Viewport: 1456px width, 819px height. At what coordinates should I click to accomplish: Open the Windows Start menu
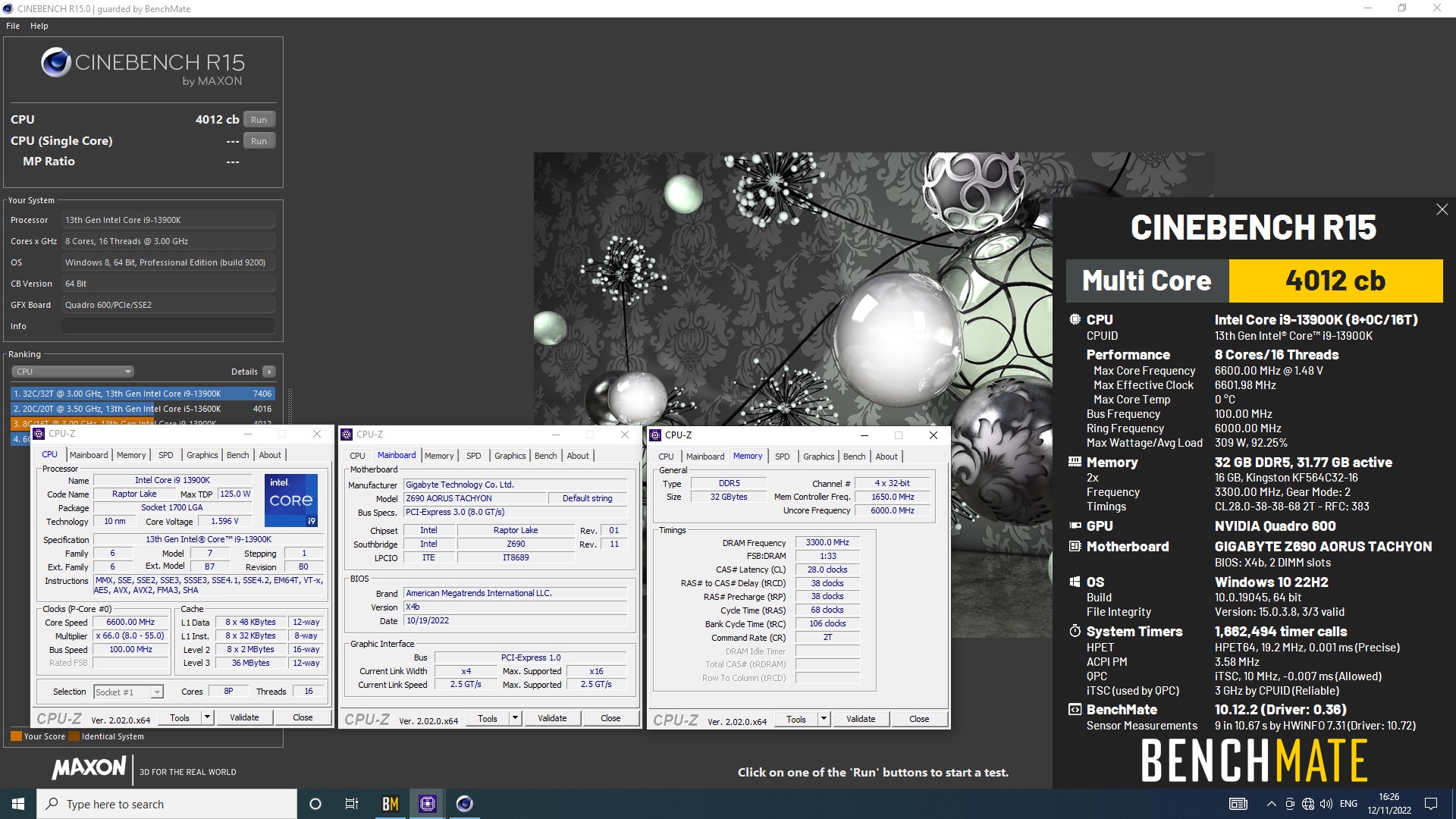tap(18, 804)
